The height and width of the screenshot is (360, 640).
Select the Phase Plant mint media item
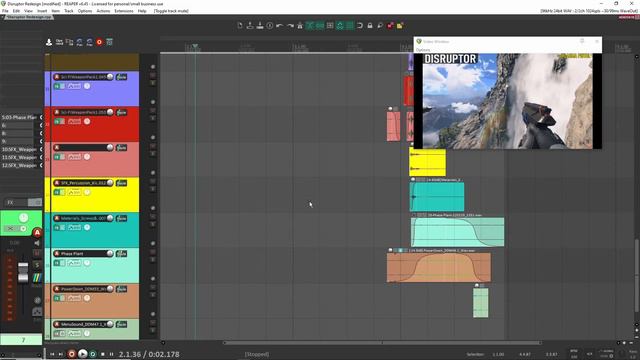(458, 232)
